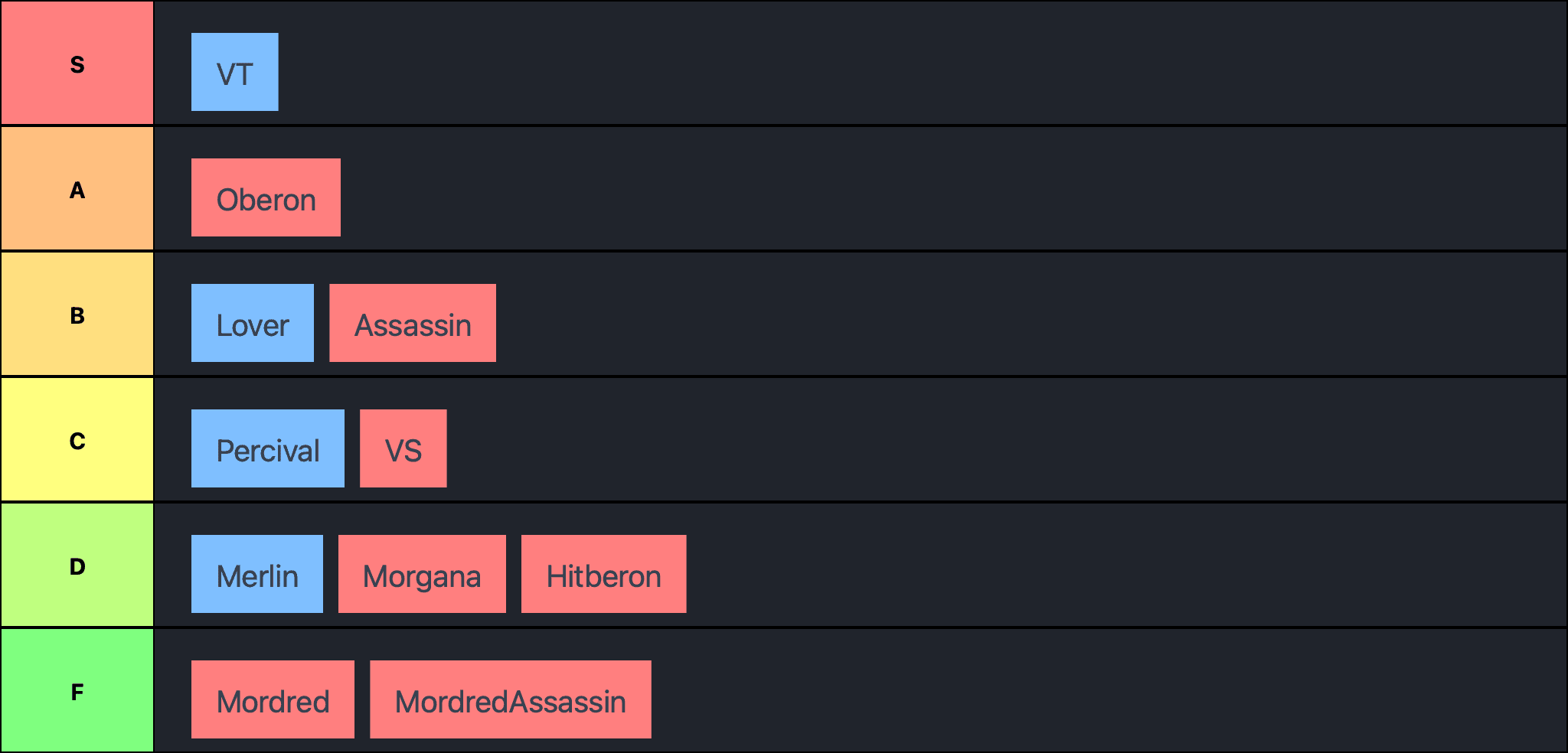Viewport: 1568px width, 753px height.
Task: Select the light green D tier label
Action: (77, 566)
